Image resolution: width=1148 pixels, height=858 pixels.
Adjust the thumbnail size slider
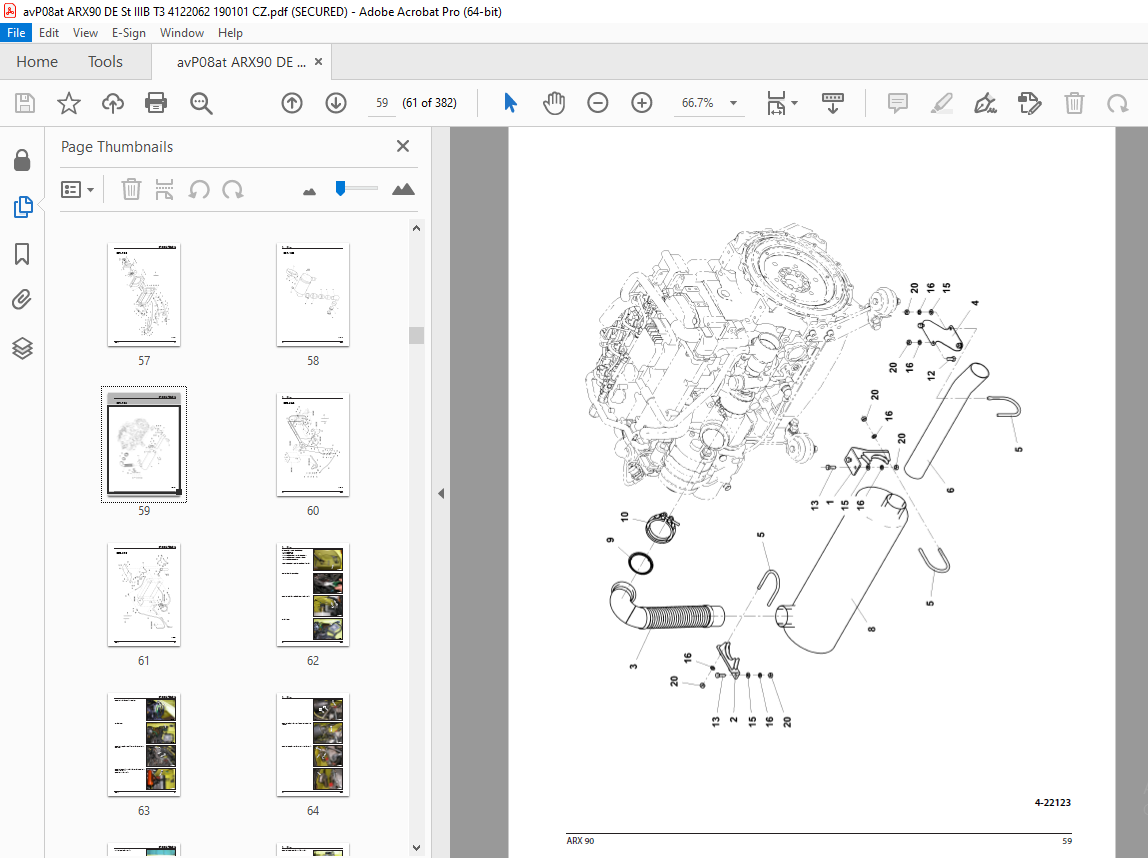click(340, 189)
